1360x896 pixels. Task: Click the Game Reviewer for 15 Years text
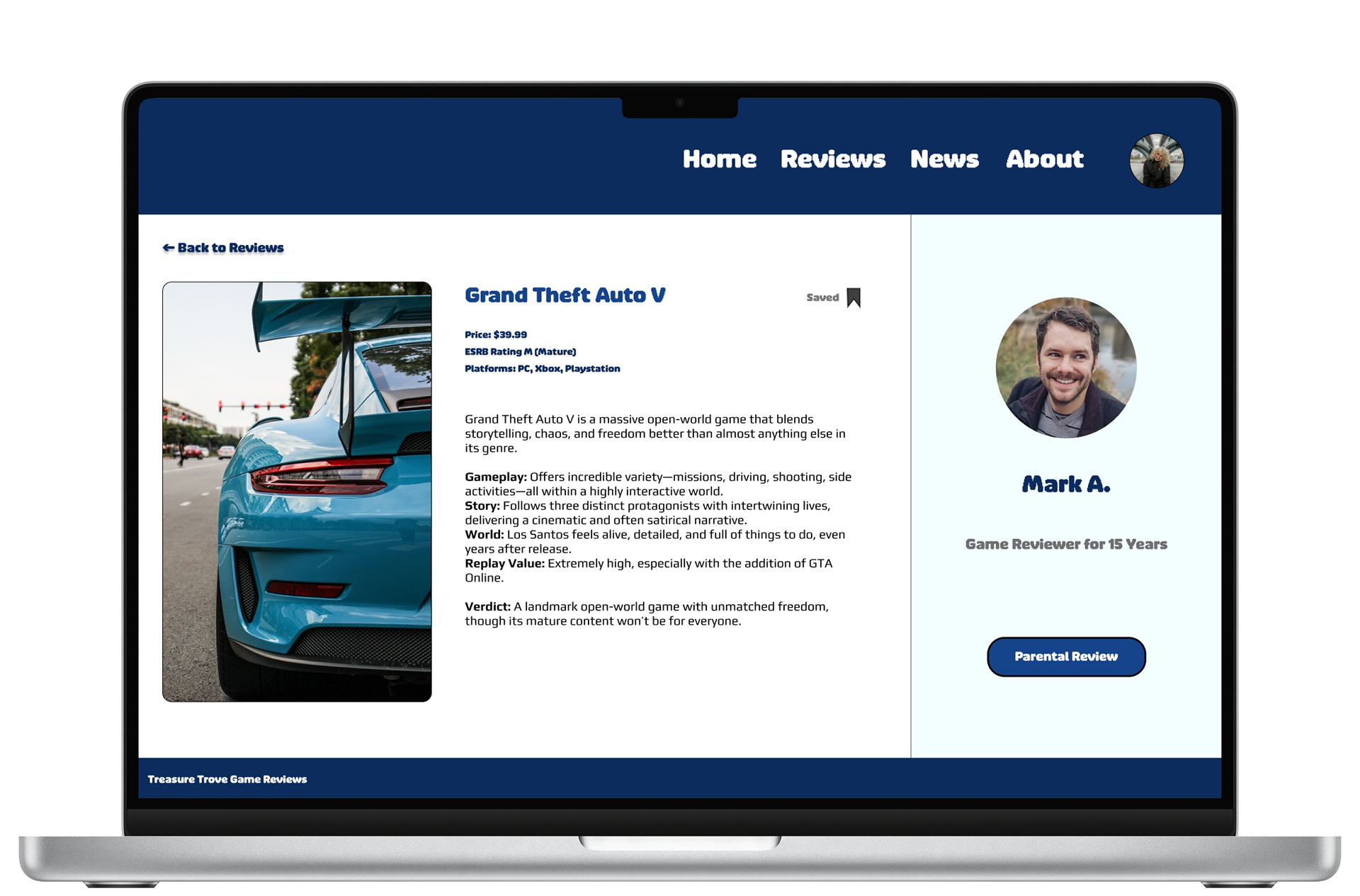tap(1066, 545)
